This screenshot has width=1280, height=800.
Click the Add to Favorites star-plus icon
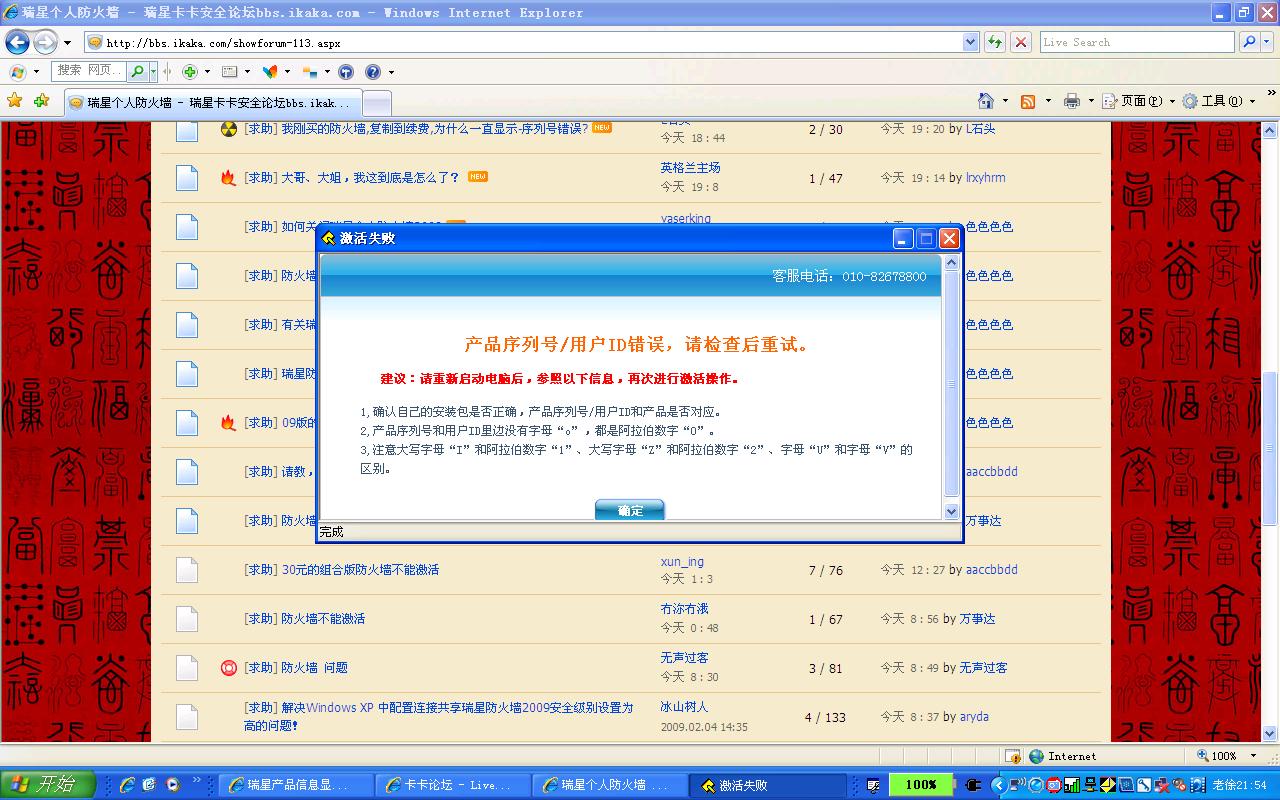click(x=41, y=101)
